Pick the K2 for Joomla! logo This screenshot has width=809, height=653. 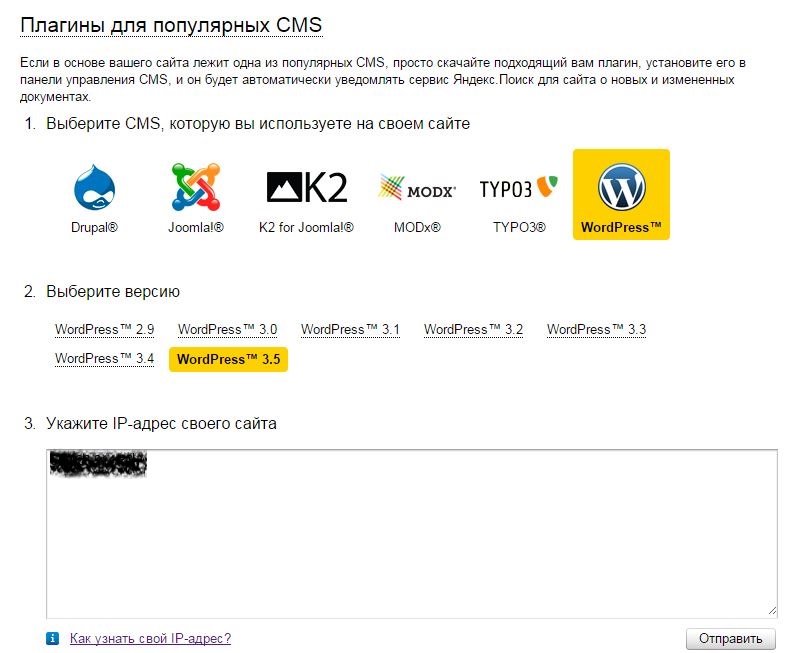(307, 187)
